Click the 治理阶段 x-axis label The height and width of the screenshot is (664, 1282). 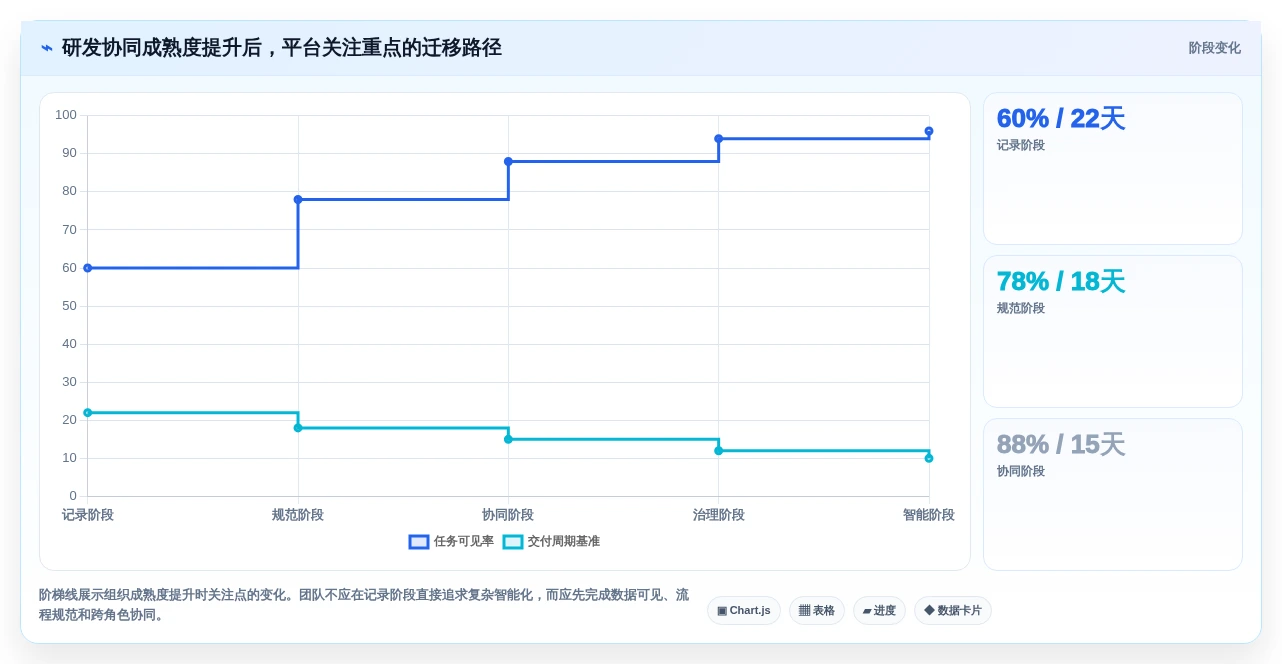coord(719,515)
